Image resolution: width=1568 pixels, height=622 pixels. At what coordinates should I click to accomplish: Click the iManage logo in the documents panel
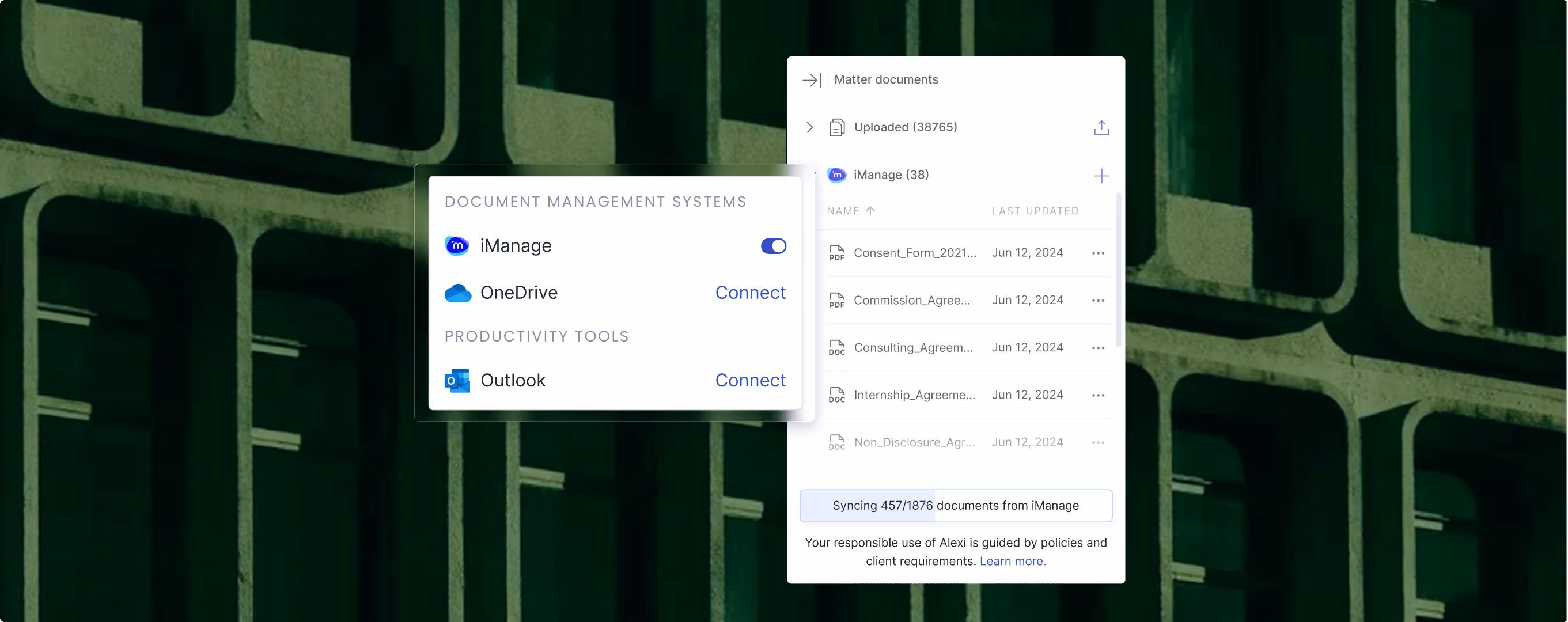pyautogui.click(x=837, y=175)
